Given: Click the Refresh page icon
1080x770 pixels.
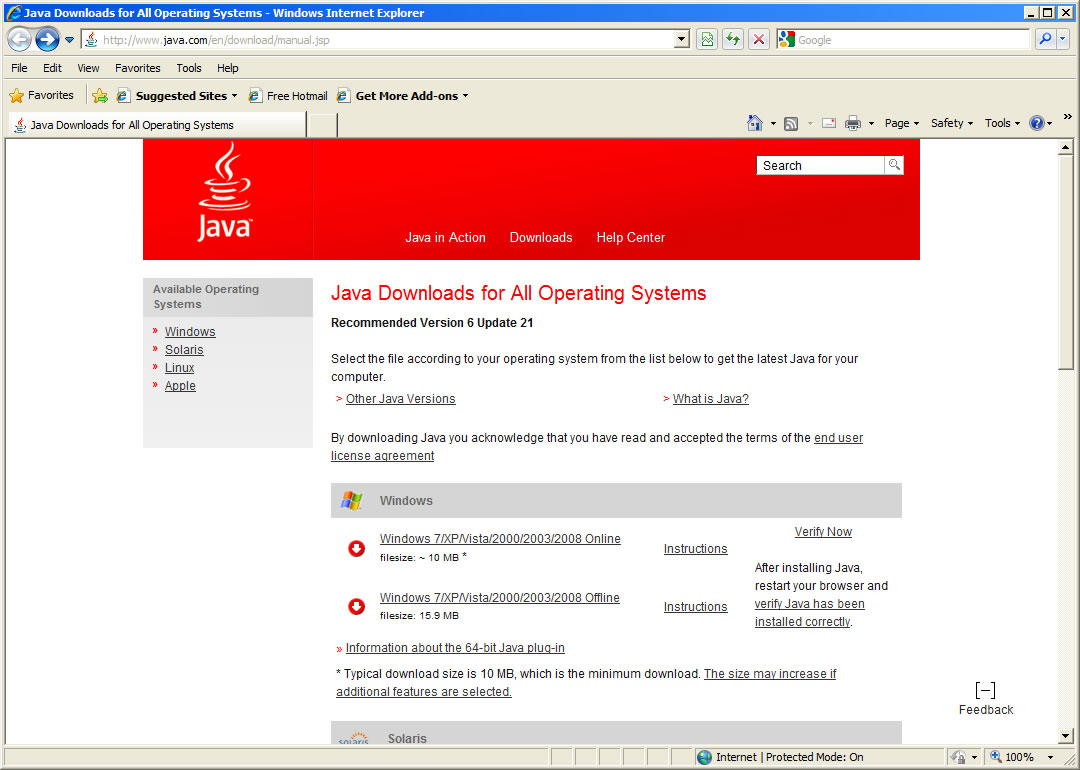Looking at the screenshot, I should 733,40.
